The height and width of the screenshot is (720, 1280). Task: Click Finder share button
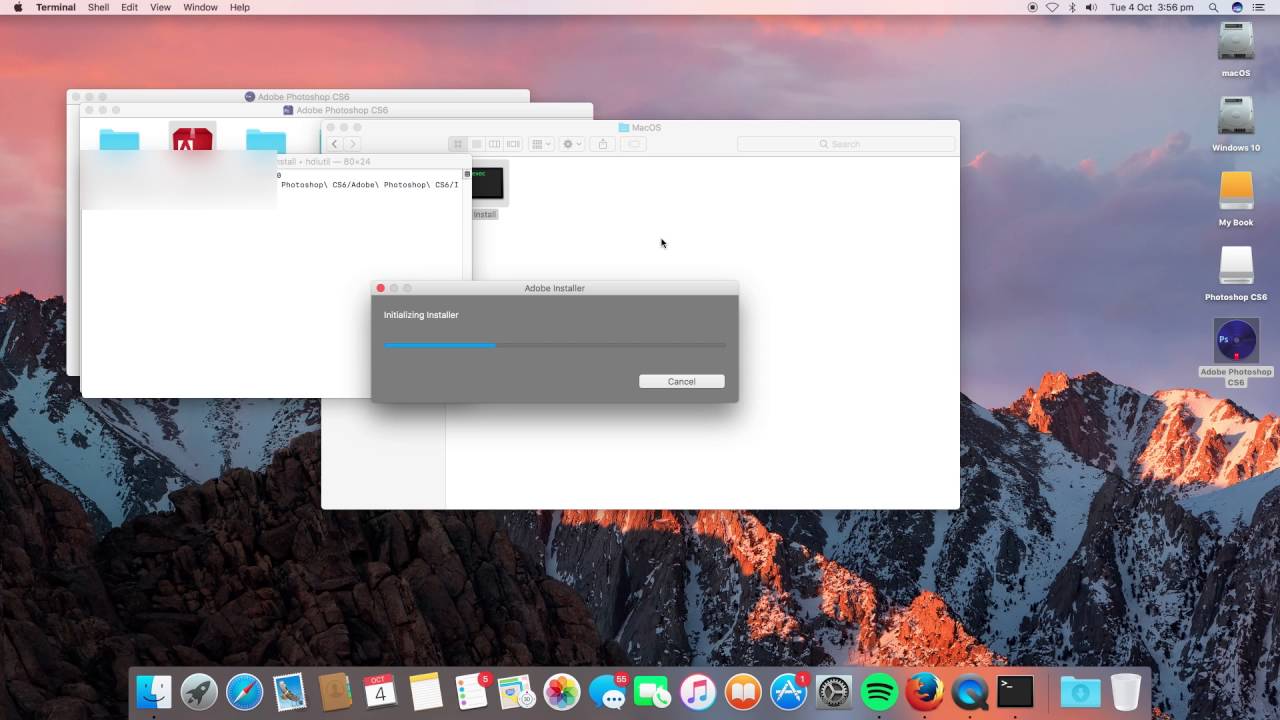(x=602, y=144)
